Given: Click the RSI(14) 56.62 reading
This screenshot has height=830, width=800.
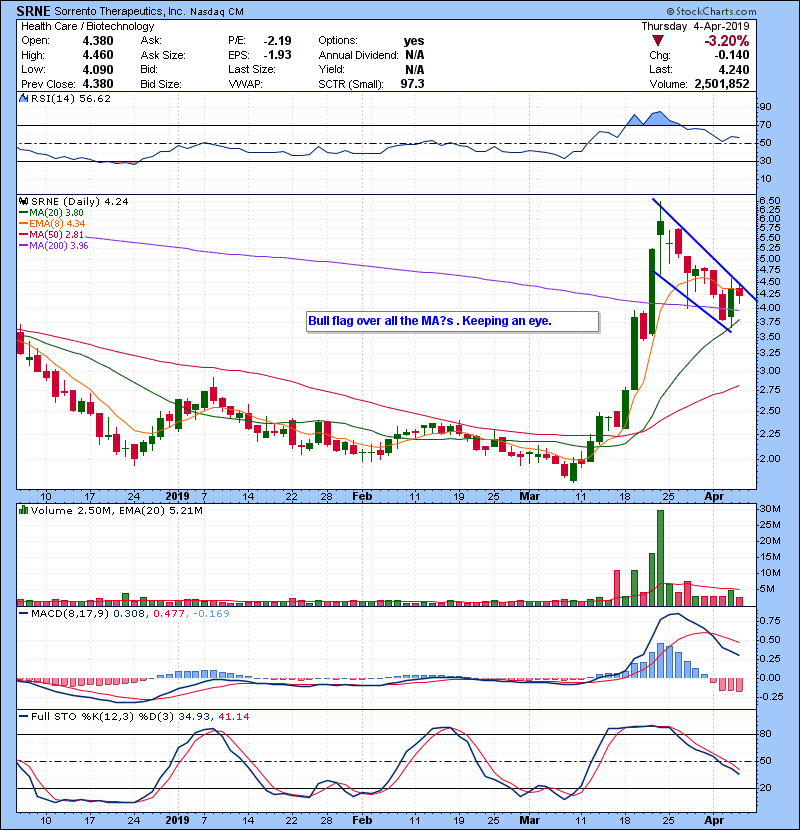Looking at the screenshot, I should (71, 98).
